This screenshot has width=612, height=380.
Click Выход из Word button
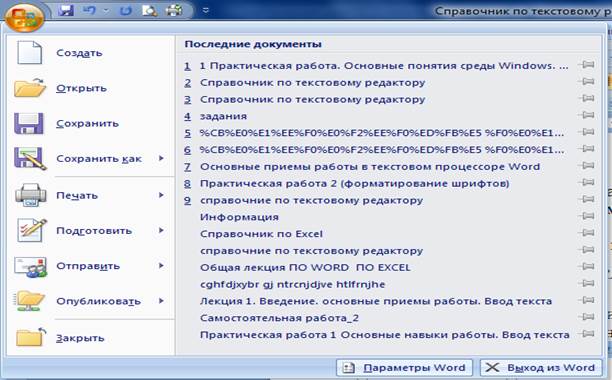click(x=541, y=368)
